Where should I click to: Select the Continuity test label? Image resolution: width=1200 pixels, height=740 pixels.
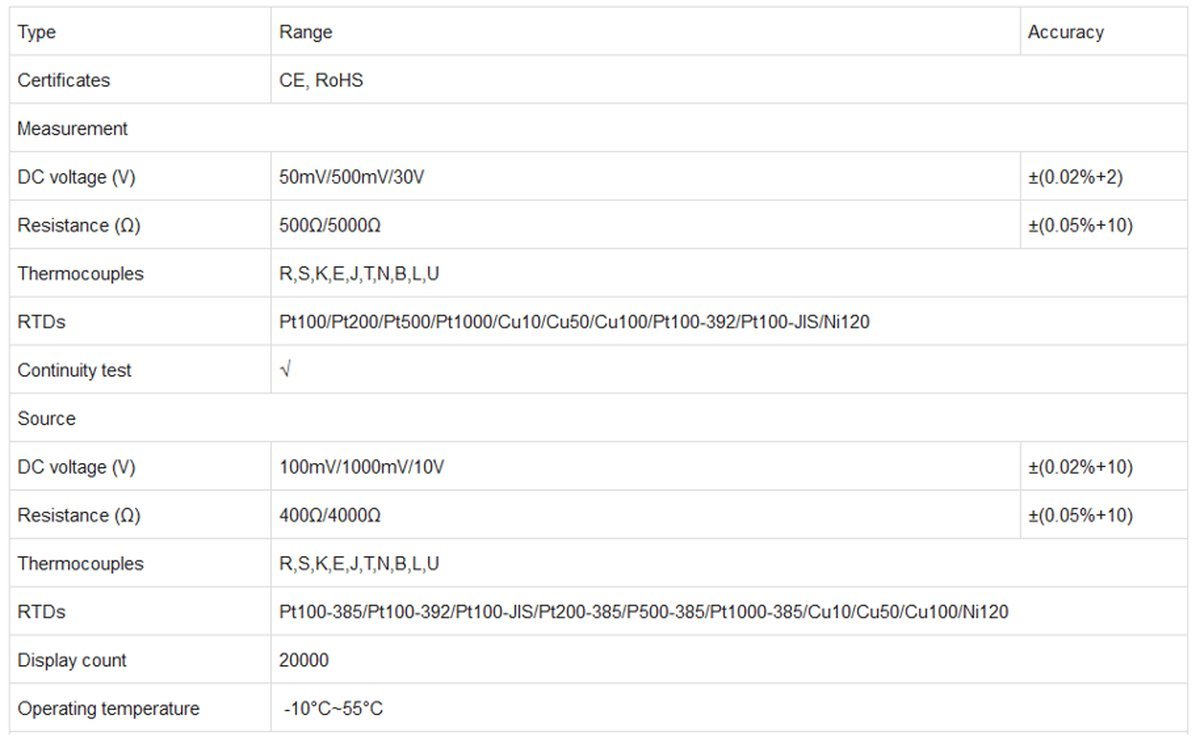[x=74, y=370]
